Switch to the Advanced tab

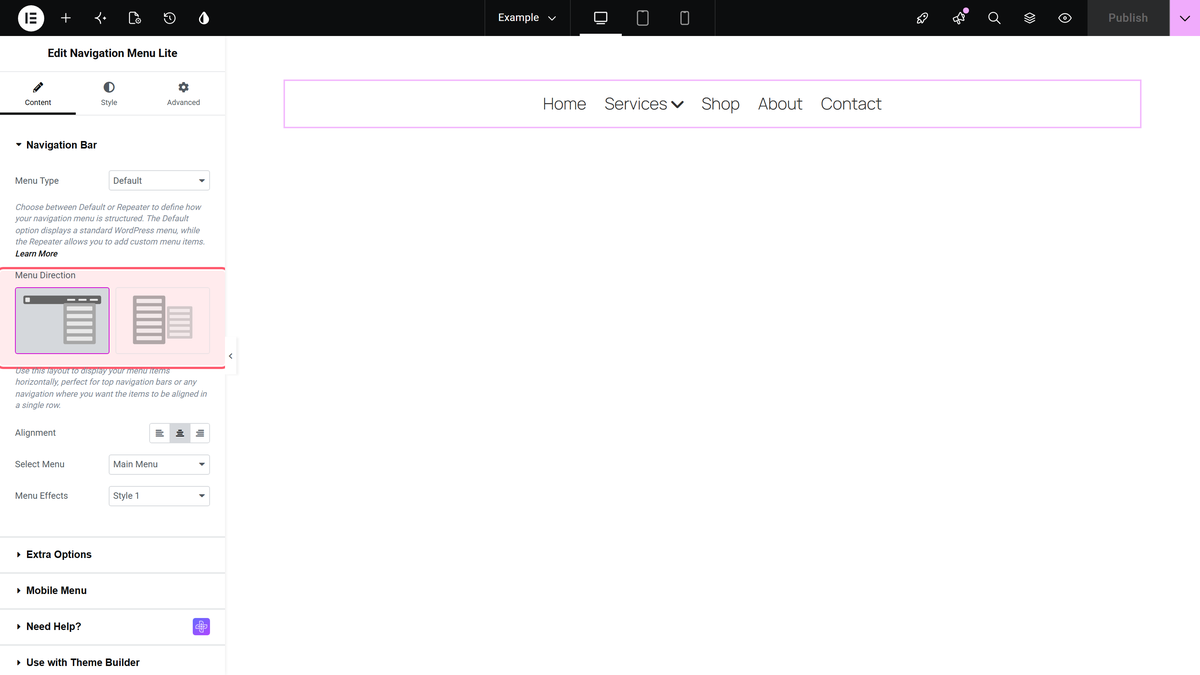tap(183, 94)
